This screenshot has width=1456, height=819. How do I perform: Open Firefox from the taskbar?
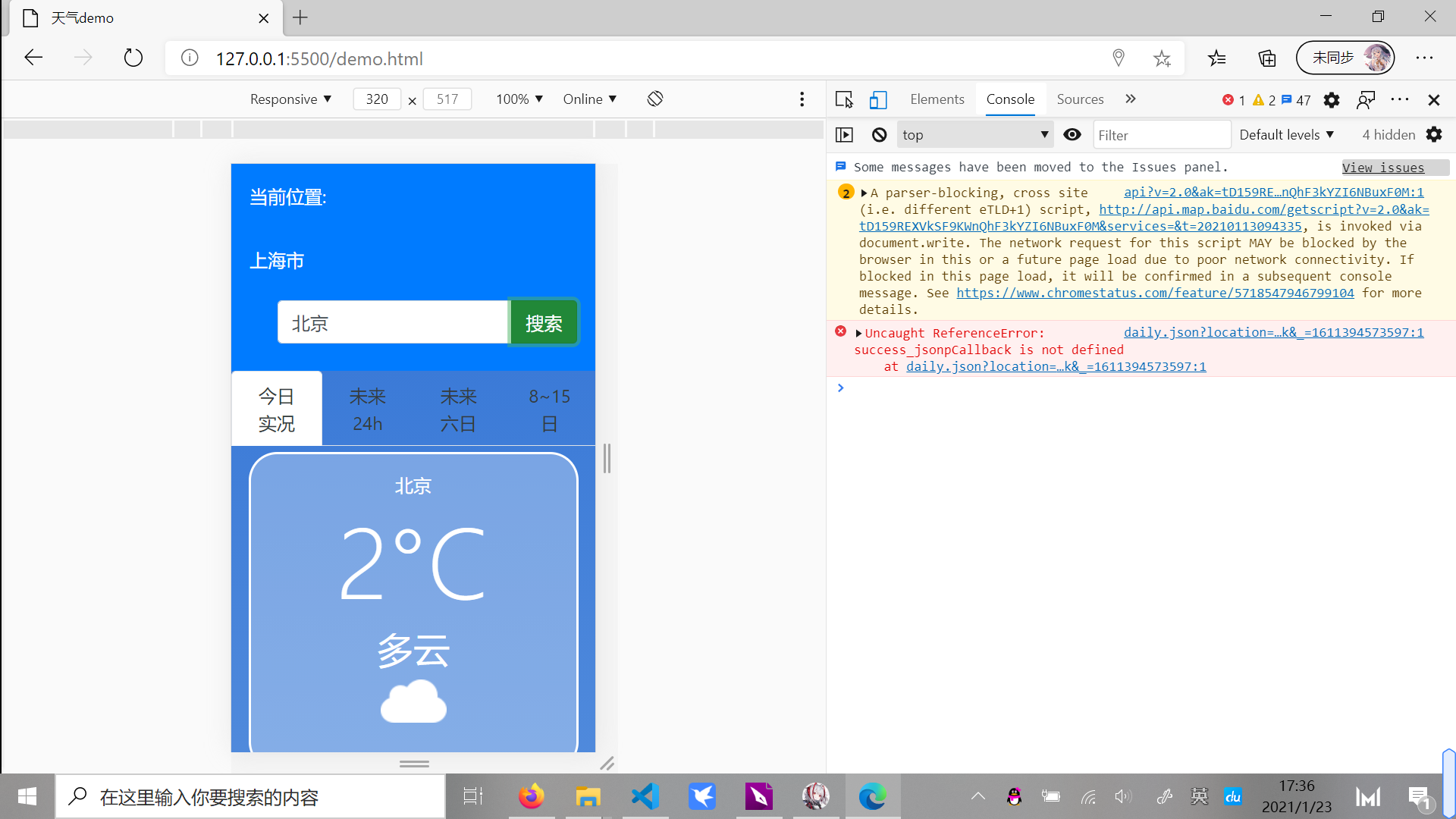click(531, 796)
